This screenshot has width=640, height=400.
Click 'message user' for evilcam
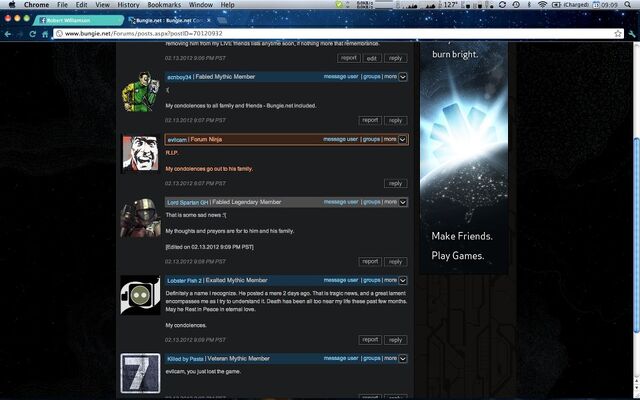coord(340,139)
